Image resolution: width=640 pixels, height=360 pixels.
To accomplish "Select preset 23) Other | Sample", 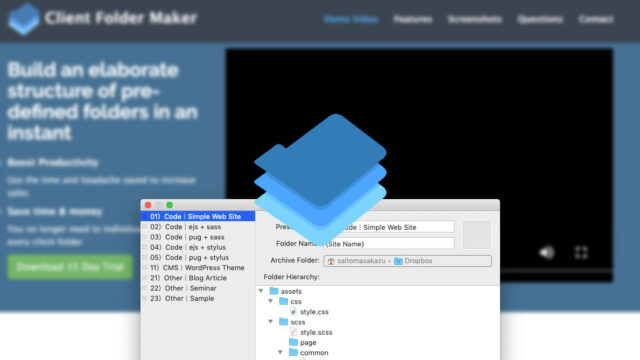I will click(x=198, y=298).
